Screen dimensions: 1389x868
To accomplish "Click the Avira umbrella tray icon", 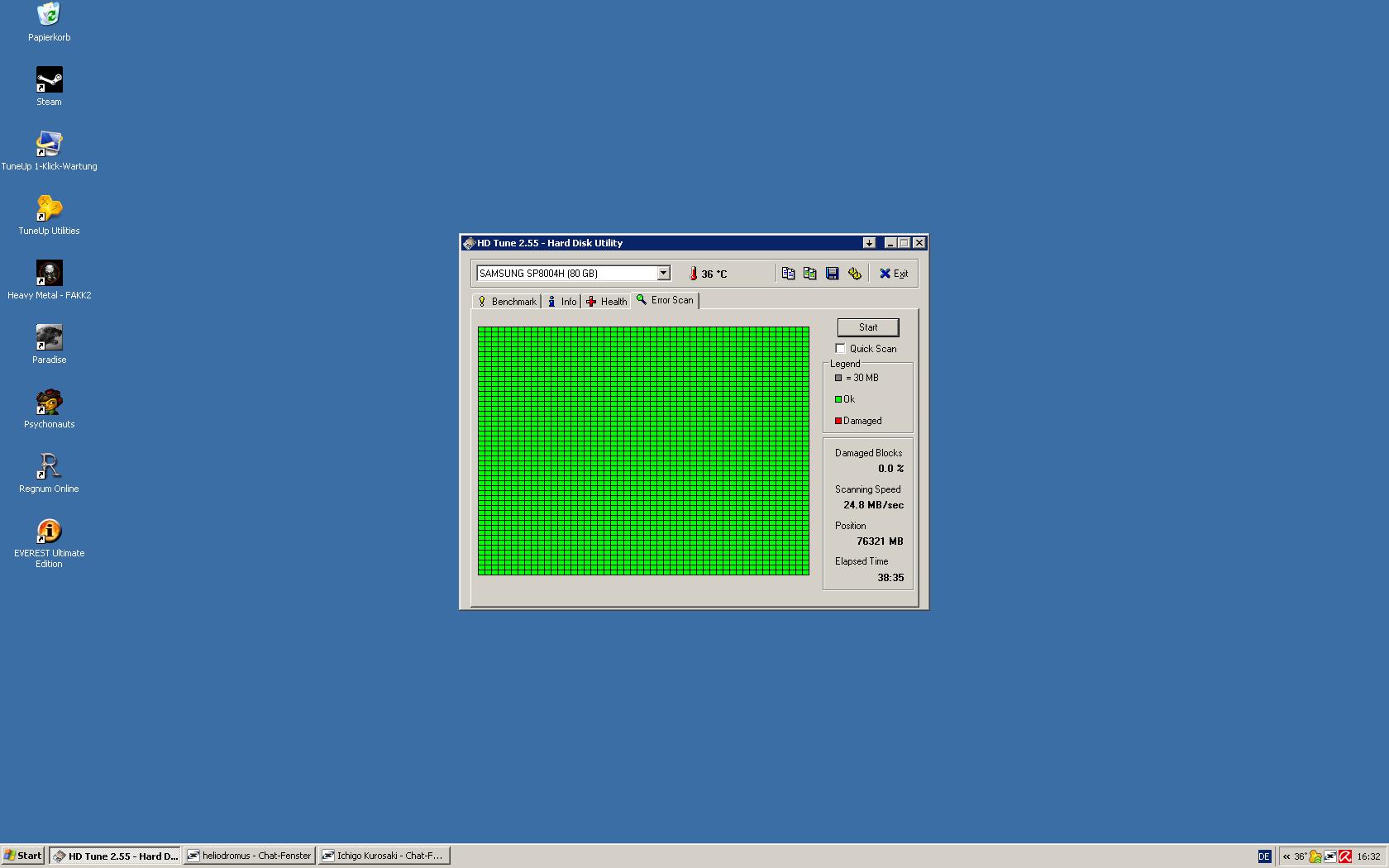I will point(1345,856).
